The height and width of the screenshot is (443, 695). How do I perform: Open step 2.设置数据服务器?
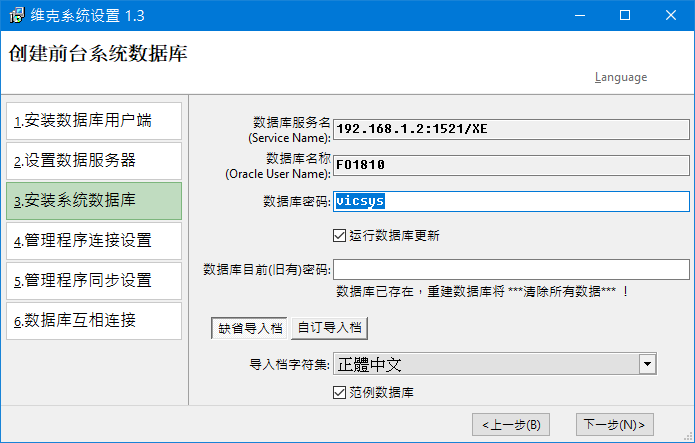point(94,161)
